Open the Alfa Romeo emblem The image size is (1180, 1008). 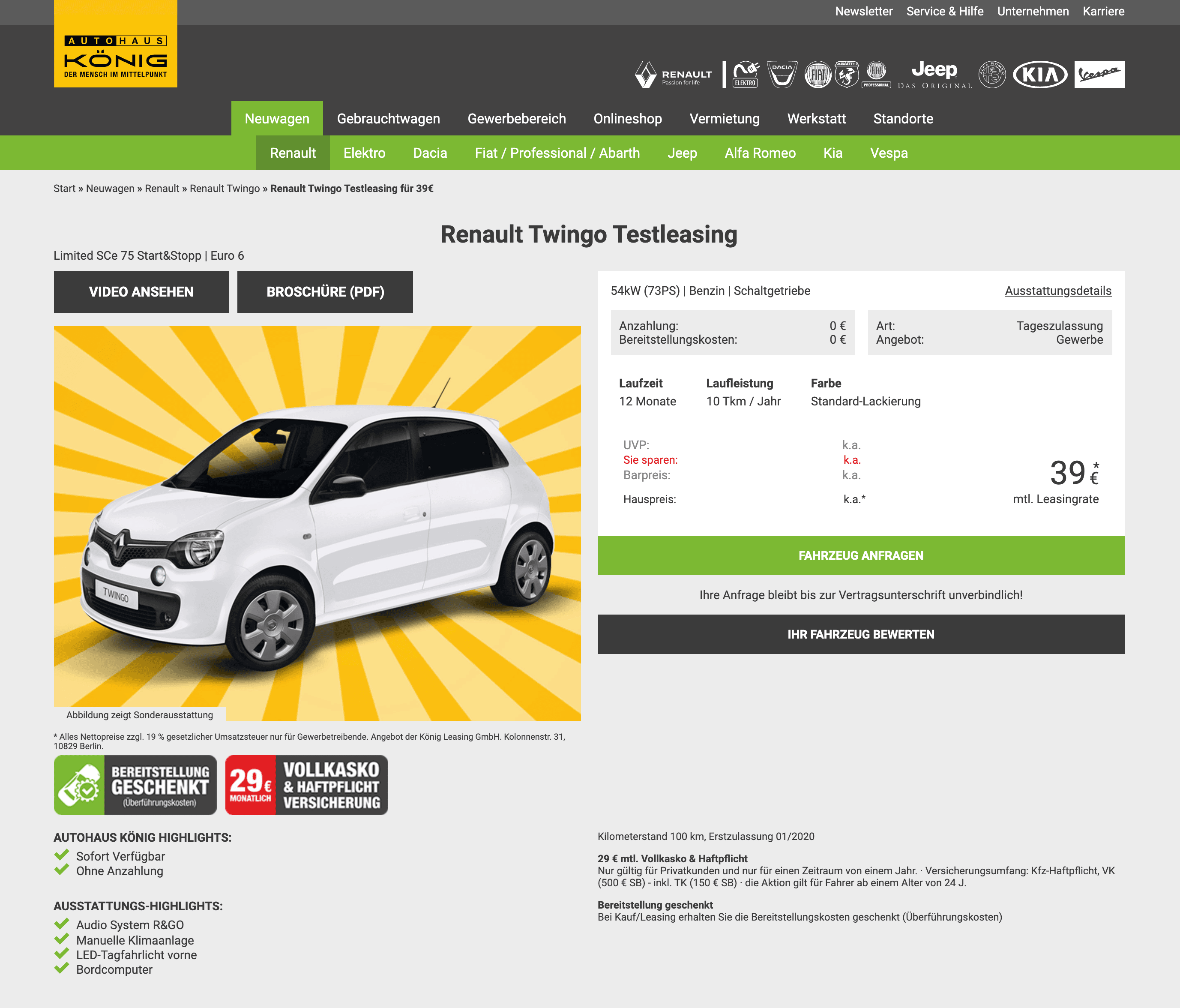992,75
